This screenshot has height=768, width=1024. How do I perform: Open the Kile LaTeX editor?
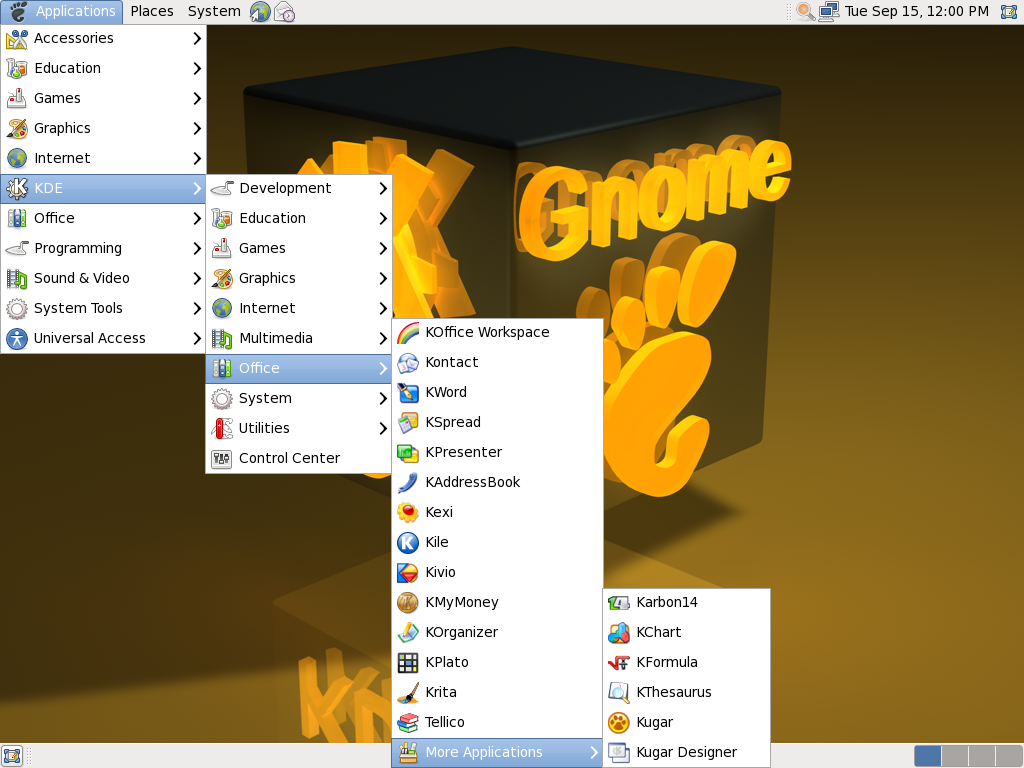(496, 542)
